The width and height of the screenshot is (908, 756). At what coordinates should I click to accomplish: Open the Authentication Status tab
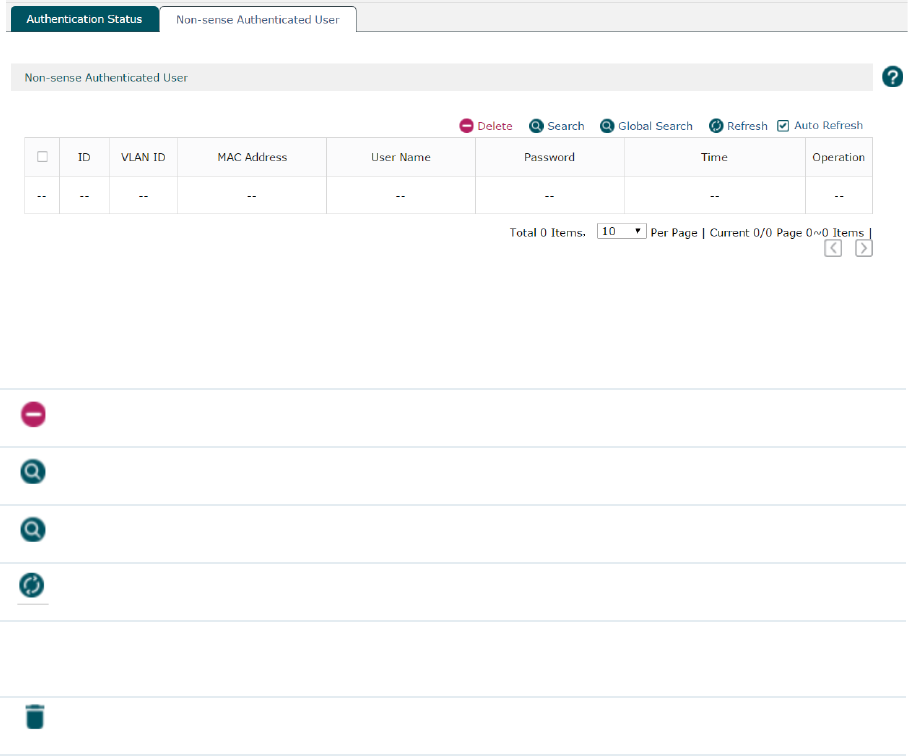[85, 19]
